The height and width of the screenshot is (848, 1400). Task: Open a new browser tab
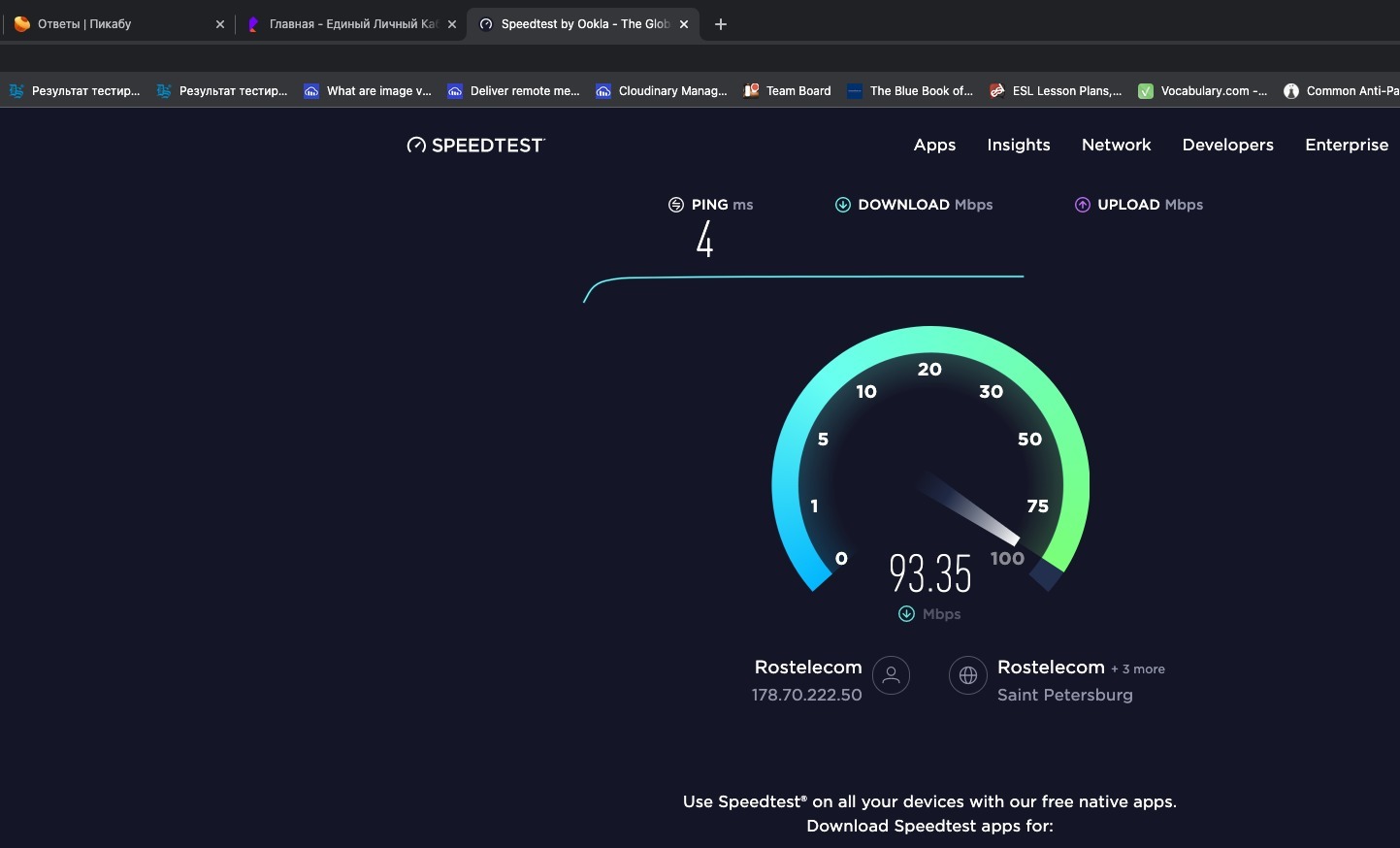(720, 24)
